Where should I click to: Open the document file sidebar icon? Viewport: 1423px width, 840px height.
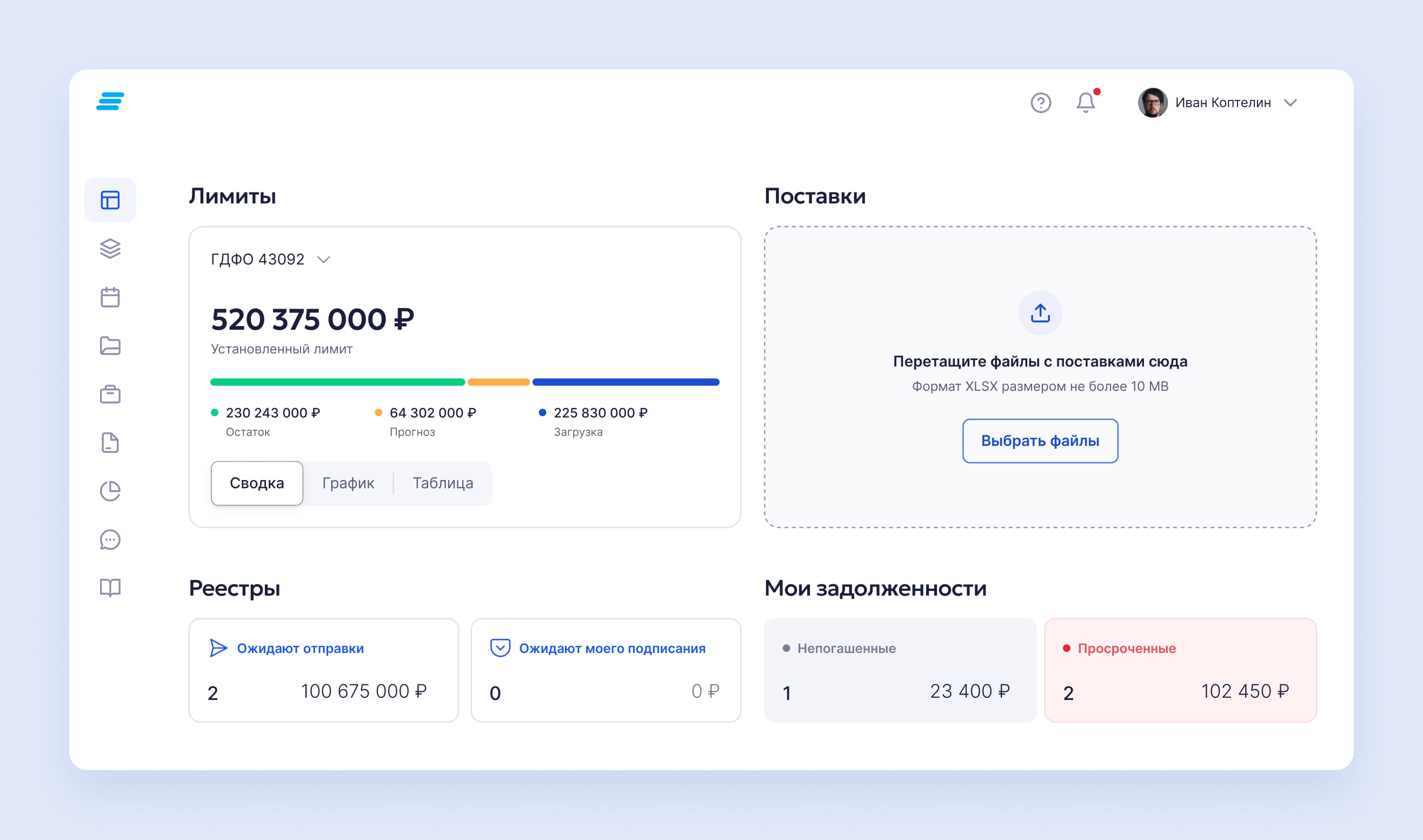click(x=110, y=443)
